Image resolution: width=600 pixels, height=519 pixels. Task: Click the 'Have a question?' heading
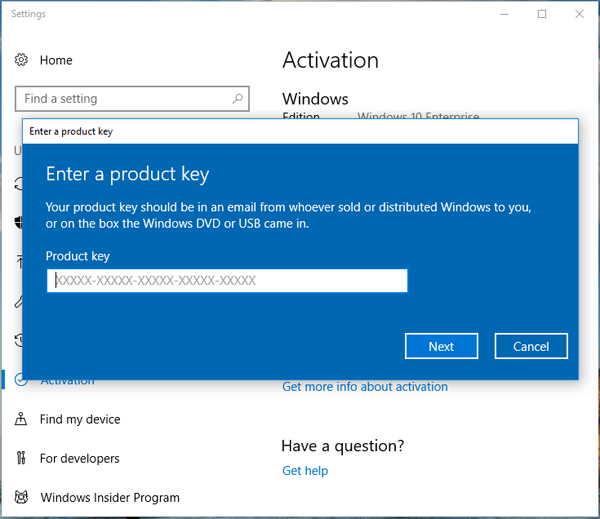pos(342,446)
